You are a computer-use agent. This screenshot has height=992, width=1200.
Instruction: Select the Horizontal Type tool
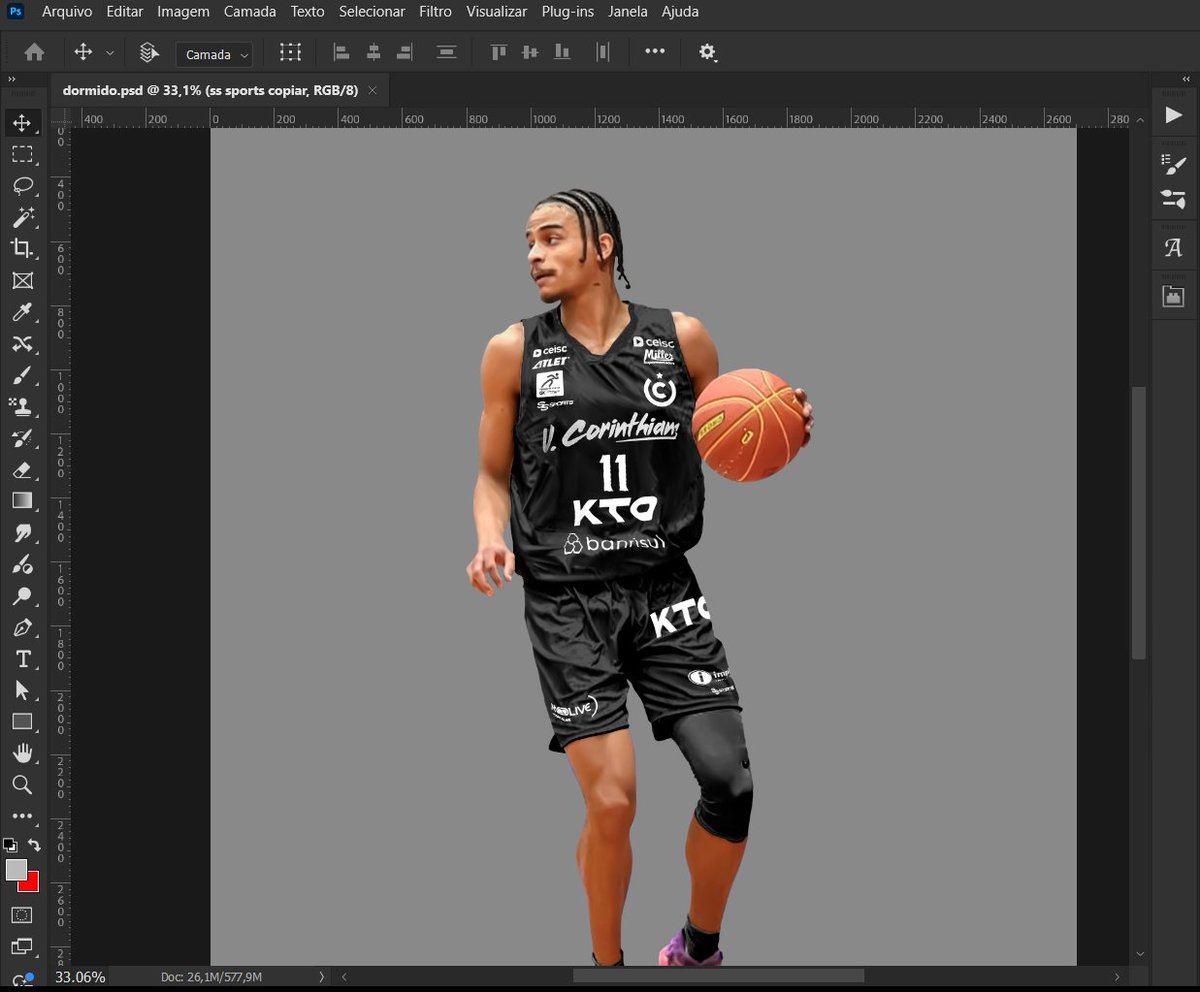pos(22,659)
